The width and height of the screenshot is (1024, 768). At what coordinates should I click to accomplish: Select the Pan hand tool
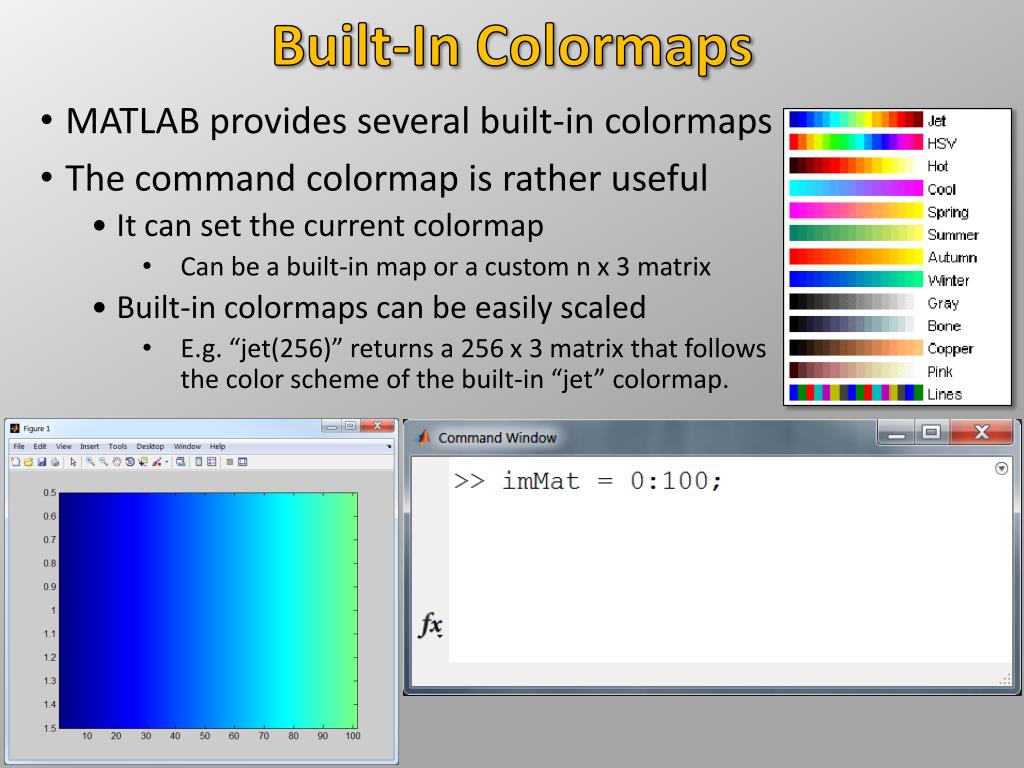[117, 462]
